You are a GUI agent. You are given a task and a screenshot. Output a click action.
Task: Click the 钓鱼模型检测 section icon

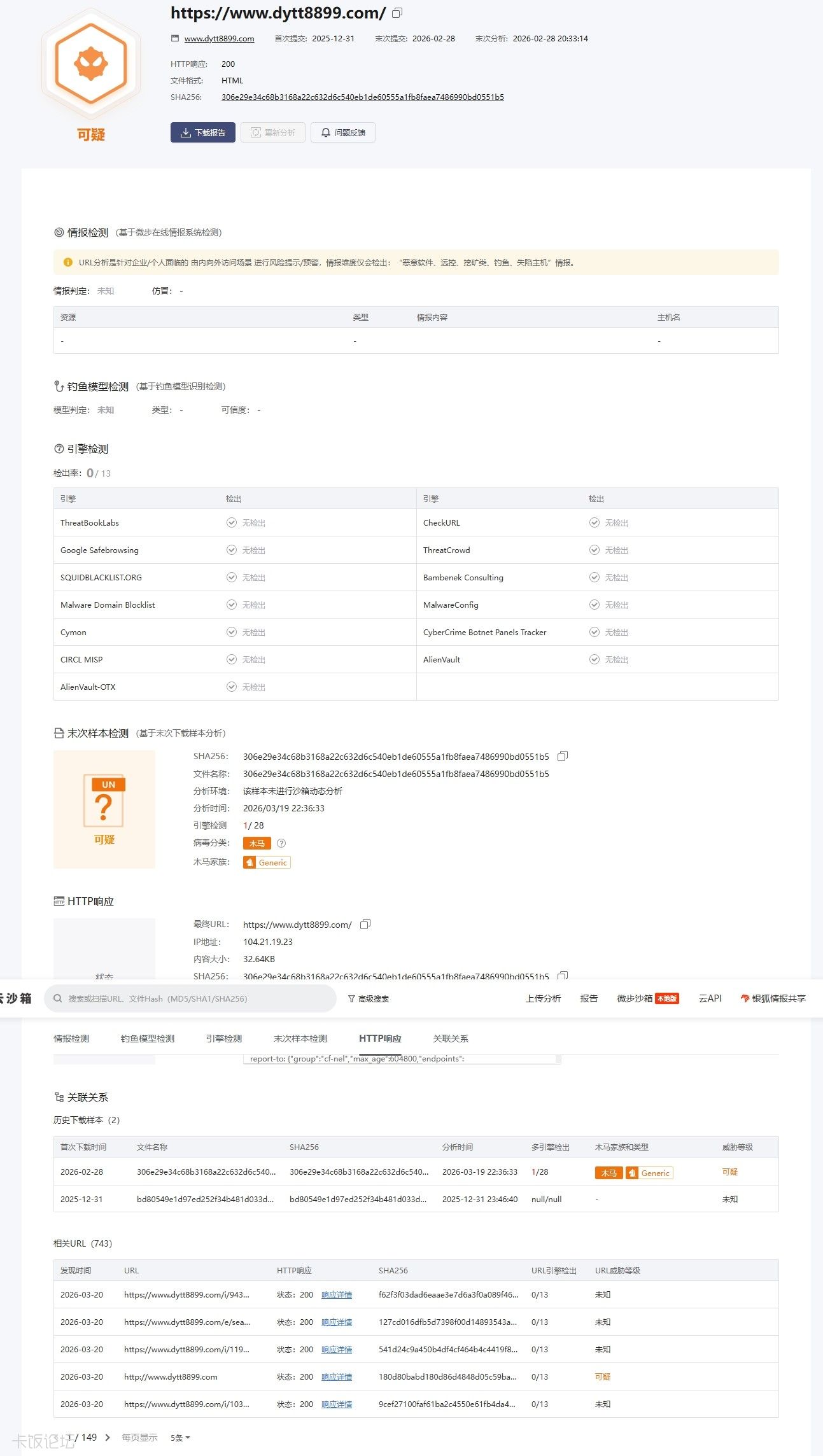pos(59,386)
